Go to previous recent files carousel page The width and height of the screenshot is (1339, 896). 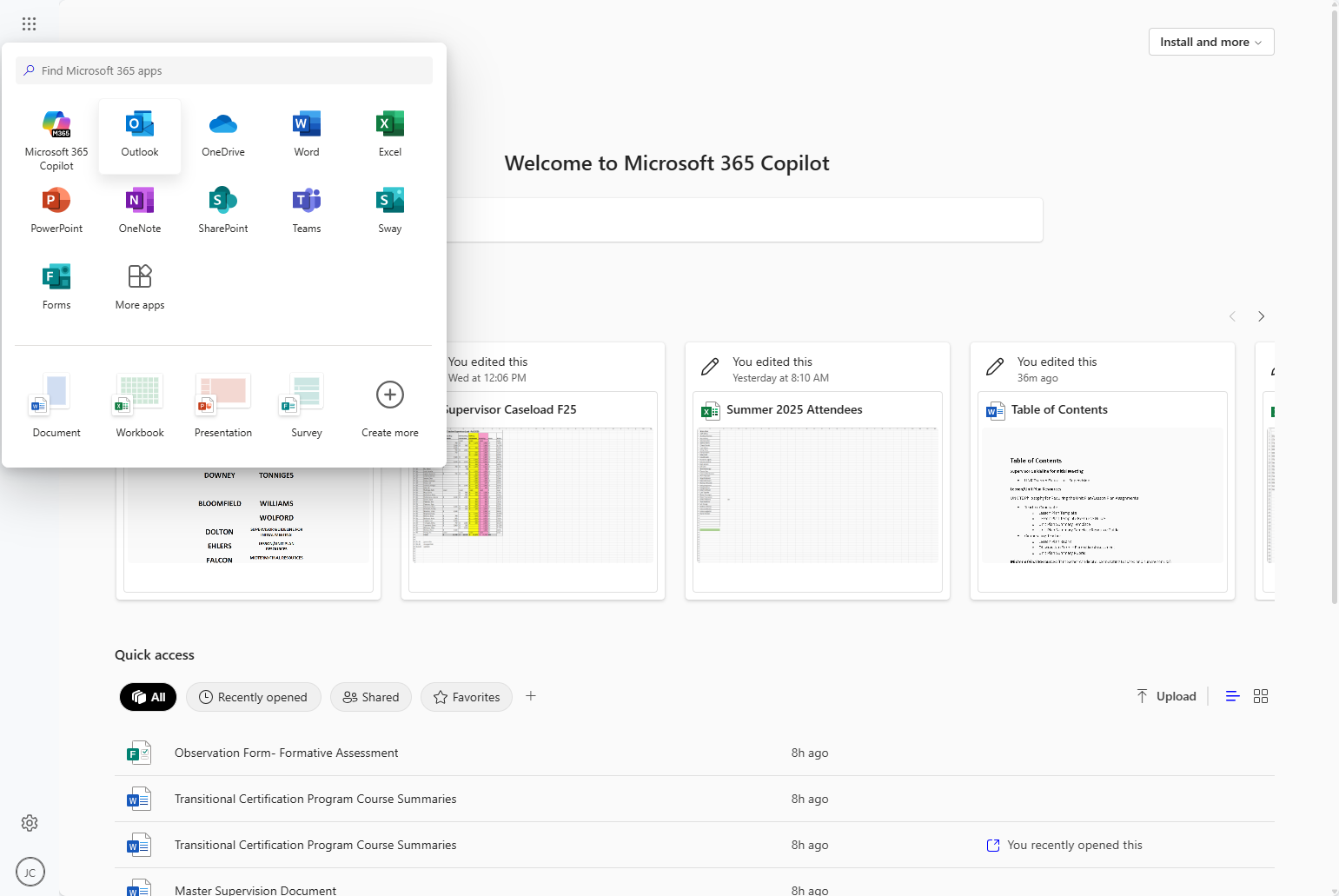(x=1232, y=316)
